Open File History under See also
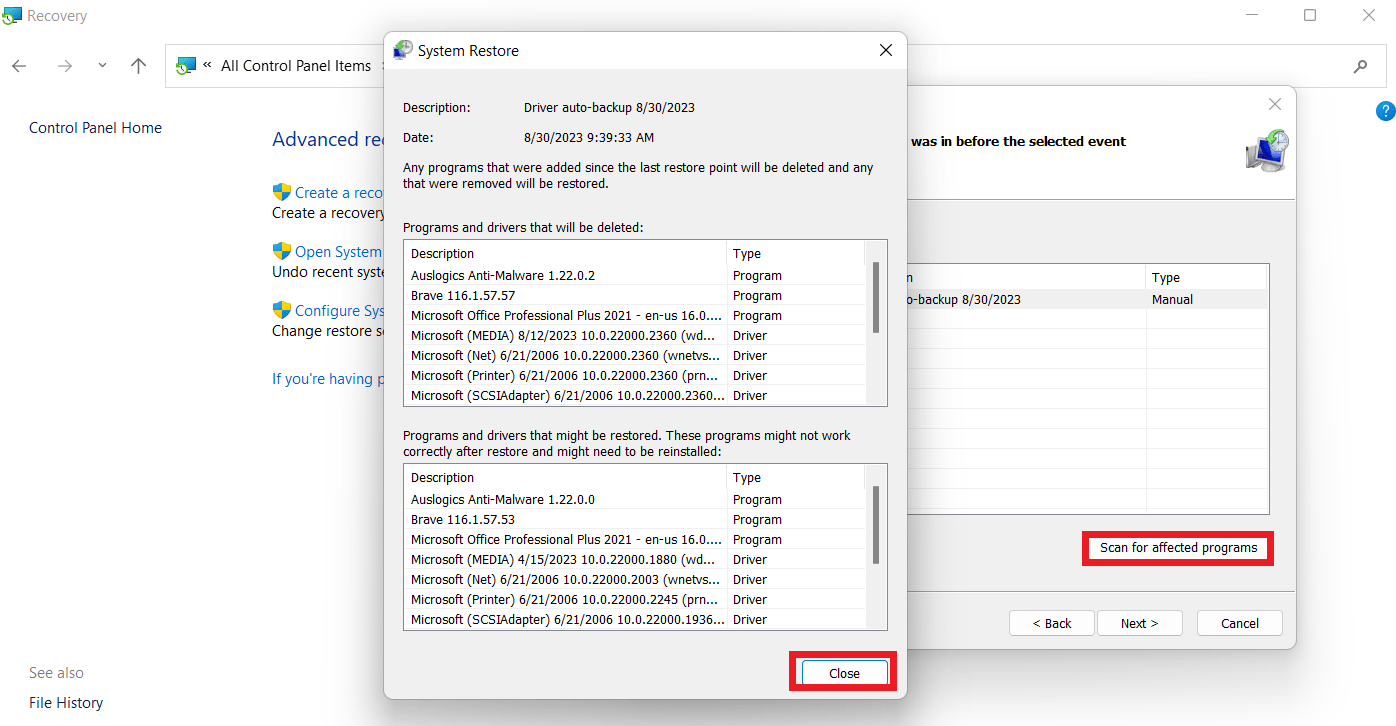The width and height of the screenshot is (1396, 726). coord(66,703)
